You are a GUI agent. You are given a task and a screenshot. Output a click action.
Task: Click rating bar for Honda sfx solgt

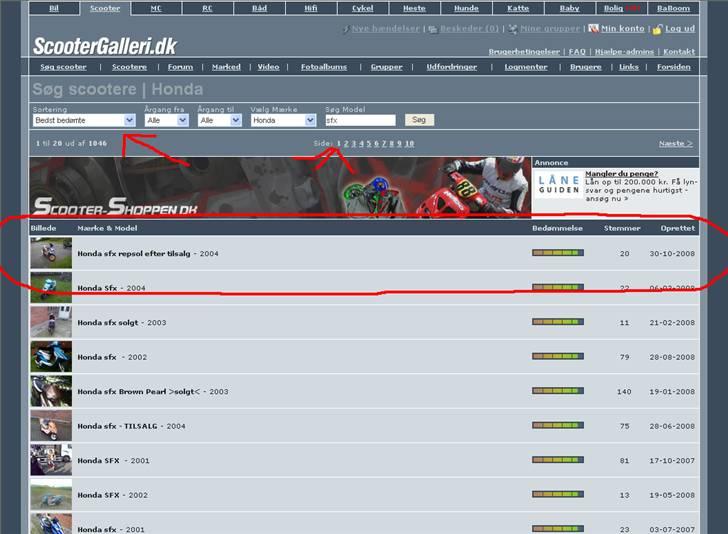coord(557,323)
